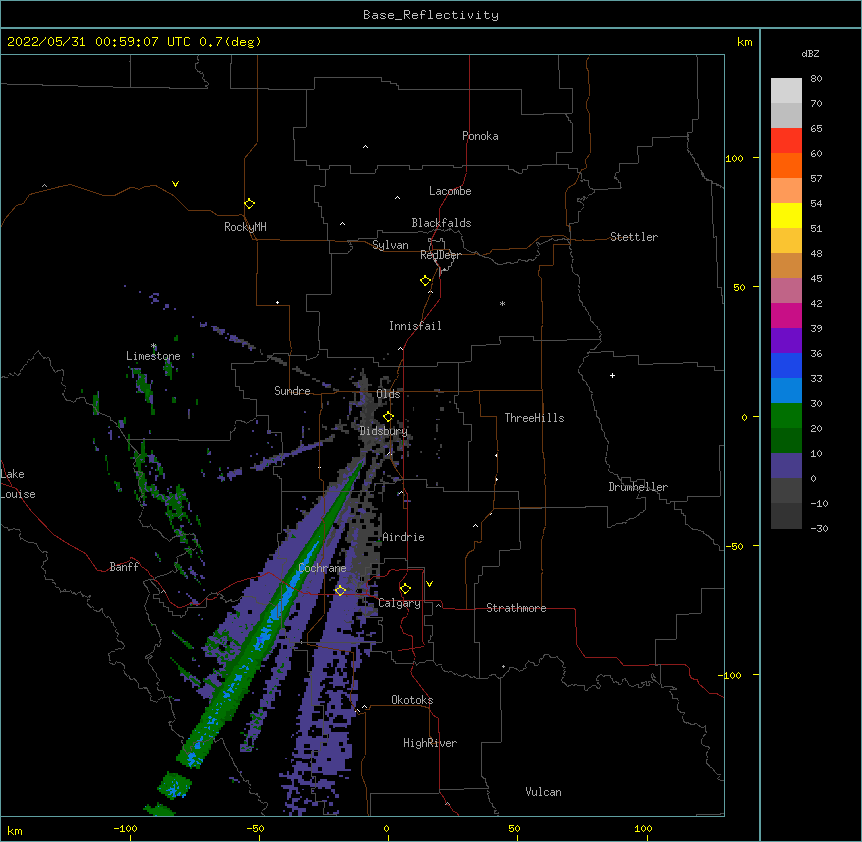This screenshot has height=842, width=862.
Task: Click the Lacombe city label
Action: (x=450, y=191)
